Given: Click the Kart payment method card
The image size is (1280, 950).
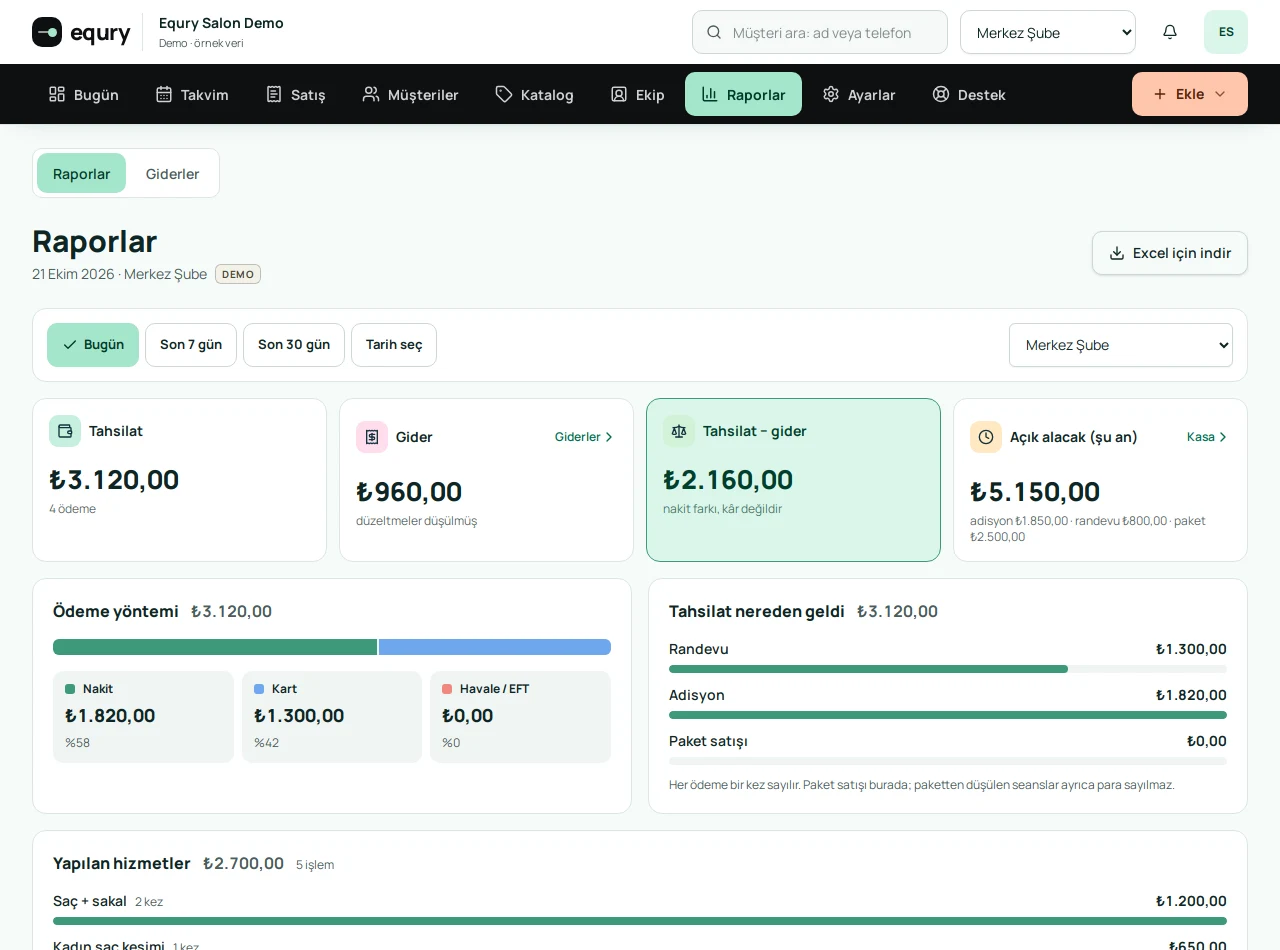Looking at the screenshot, I should [x=332, y=717].
